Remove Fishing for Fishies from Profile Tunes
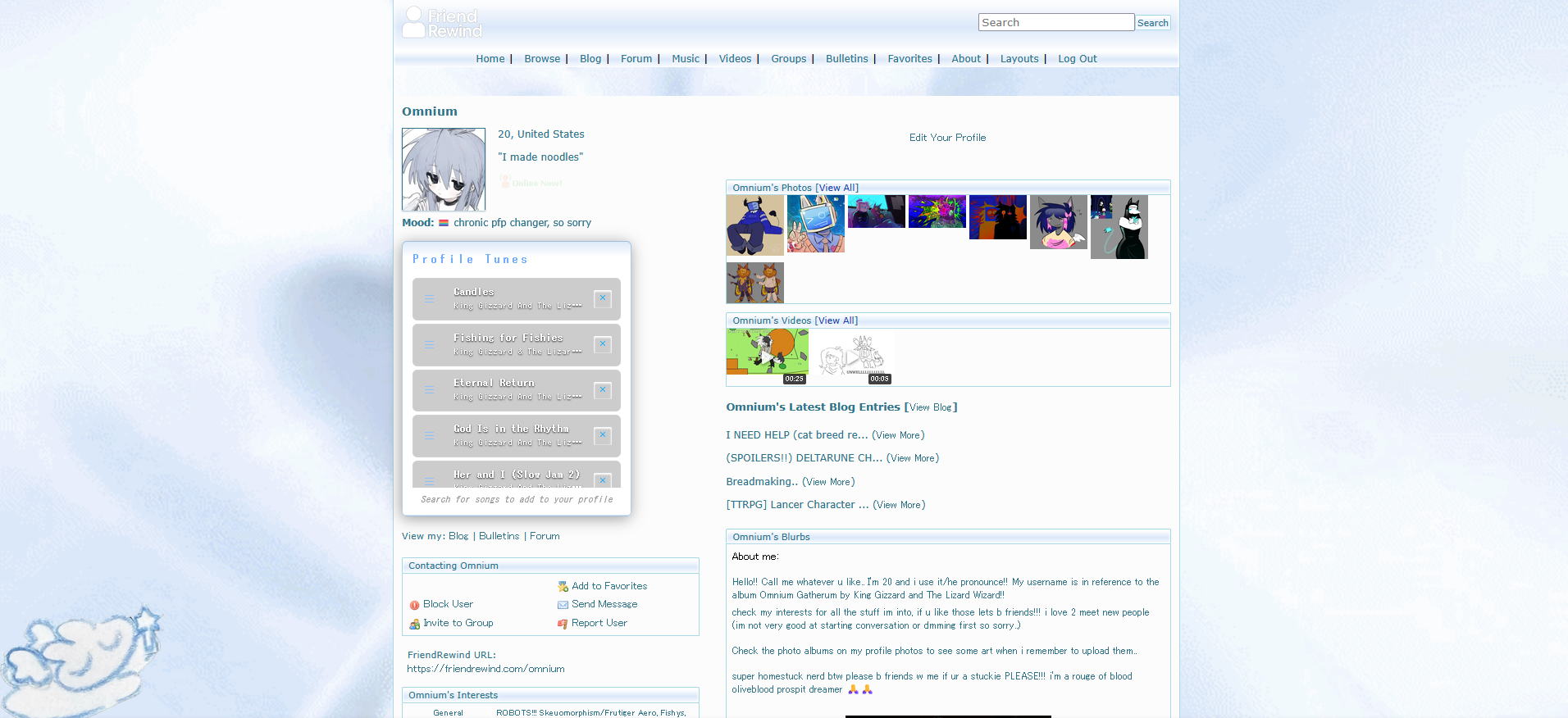This screenshot has height=718, width=1568. tap(603, 344)
